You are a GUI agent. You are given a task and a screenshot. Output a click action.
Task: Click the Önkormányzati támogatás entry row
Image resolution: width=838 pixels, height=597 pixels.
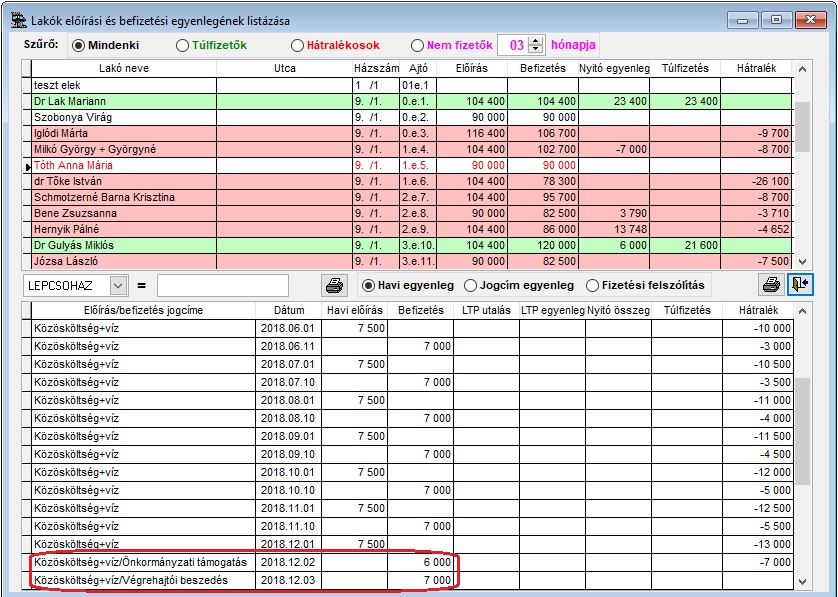click(x=141, y=562)
